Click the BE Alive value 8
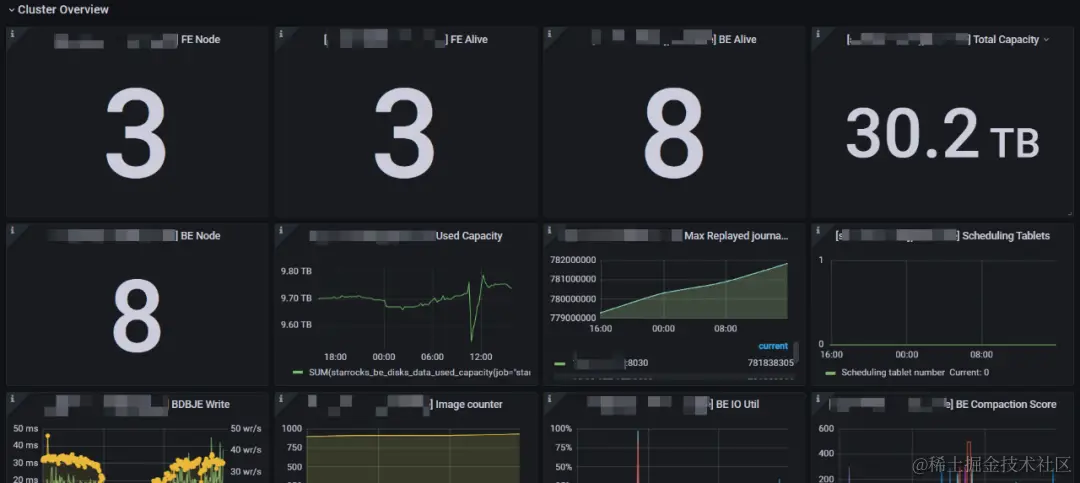 pos(674,133)
